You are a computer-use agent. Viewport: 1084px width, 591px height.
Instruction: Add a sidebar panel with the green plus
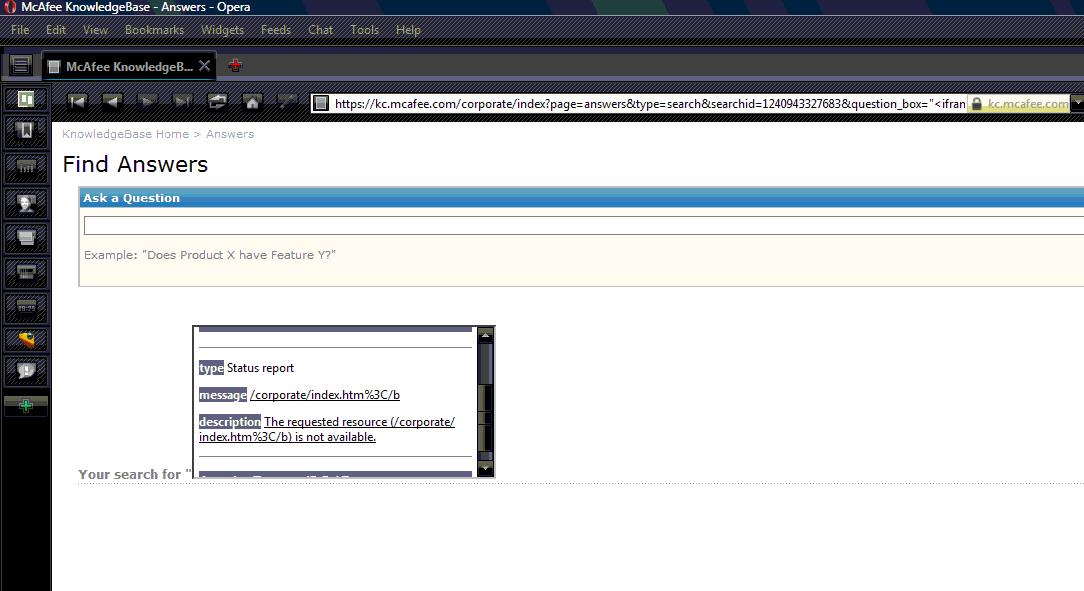(26, 406)
